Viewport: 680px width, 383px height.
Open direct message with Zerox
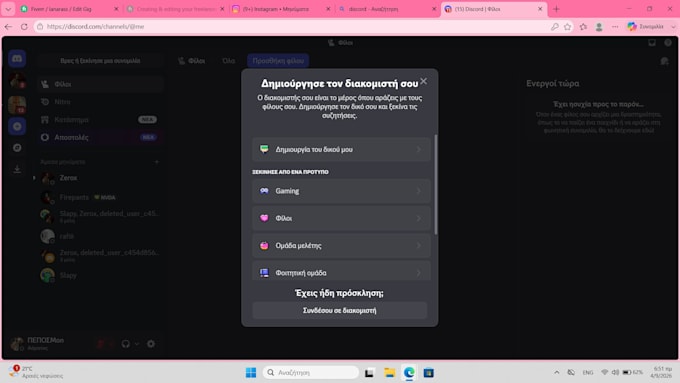tap(100, 178)
